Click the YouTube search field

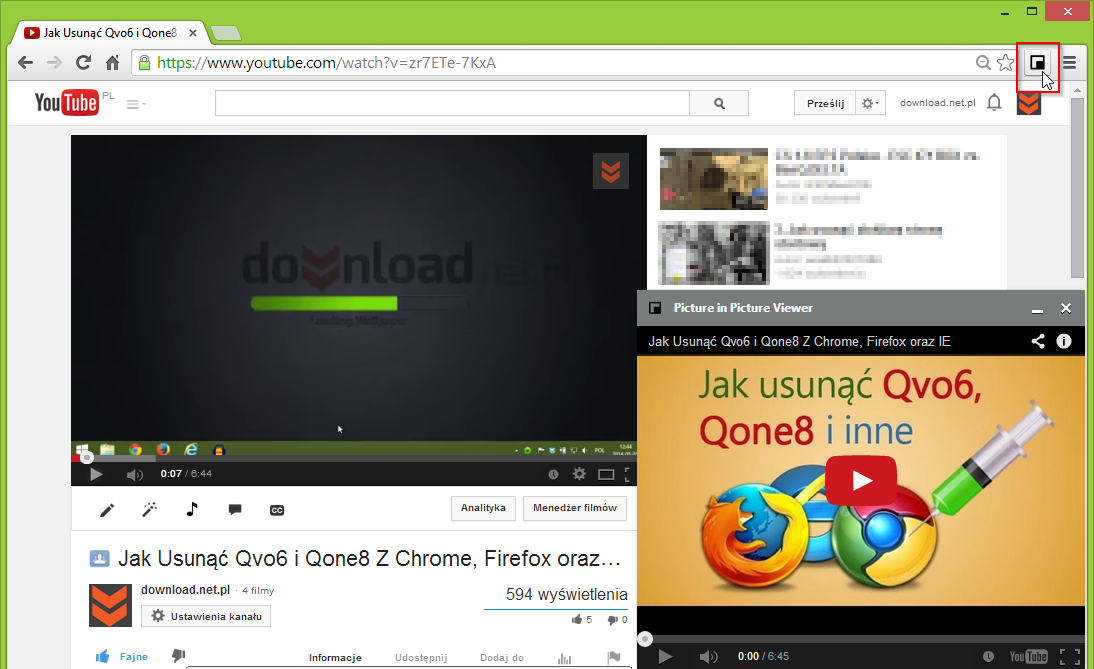[452, 103]
